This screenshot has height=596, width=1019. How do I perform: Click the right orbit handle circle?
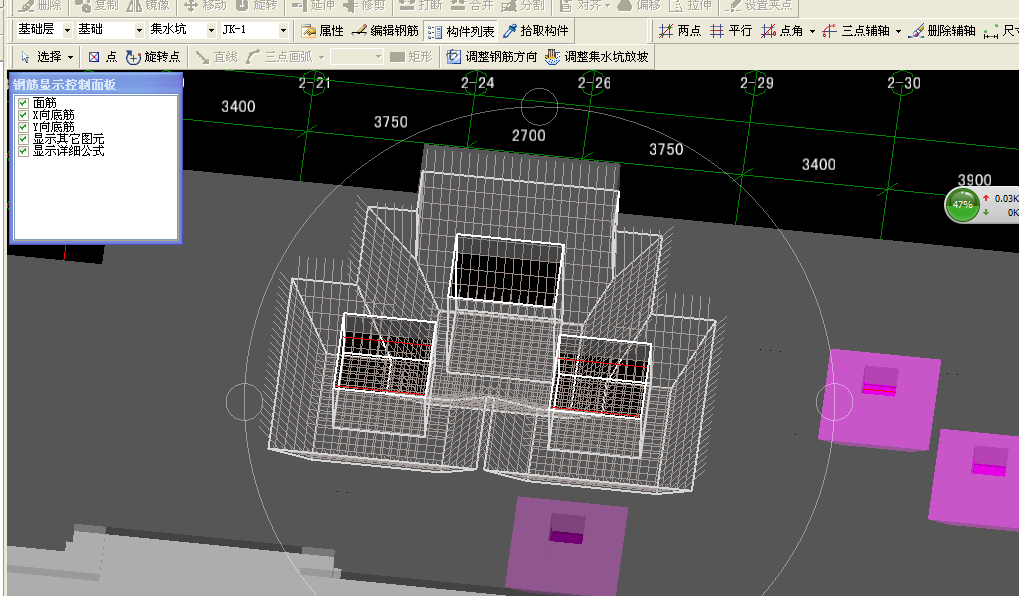point(834,402)
